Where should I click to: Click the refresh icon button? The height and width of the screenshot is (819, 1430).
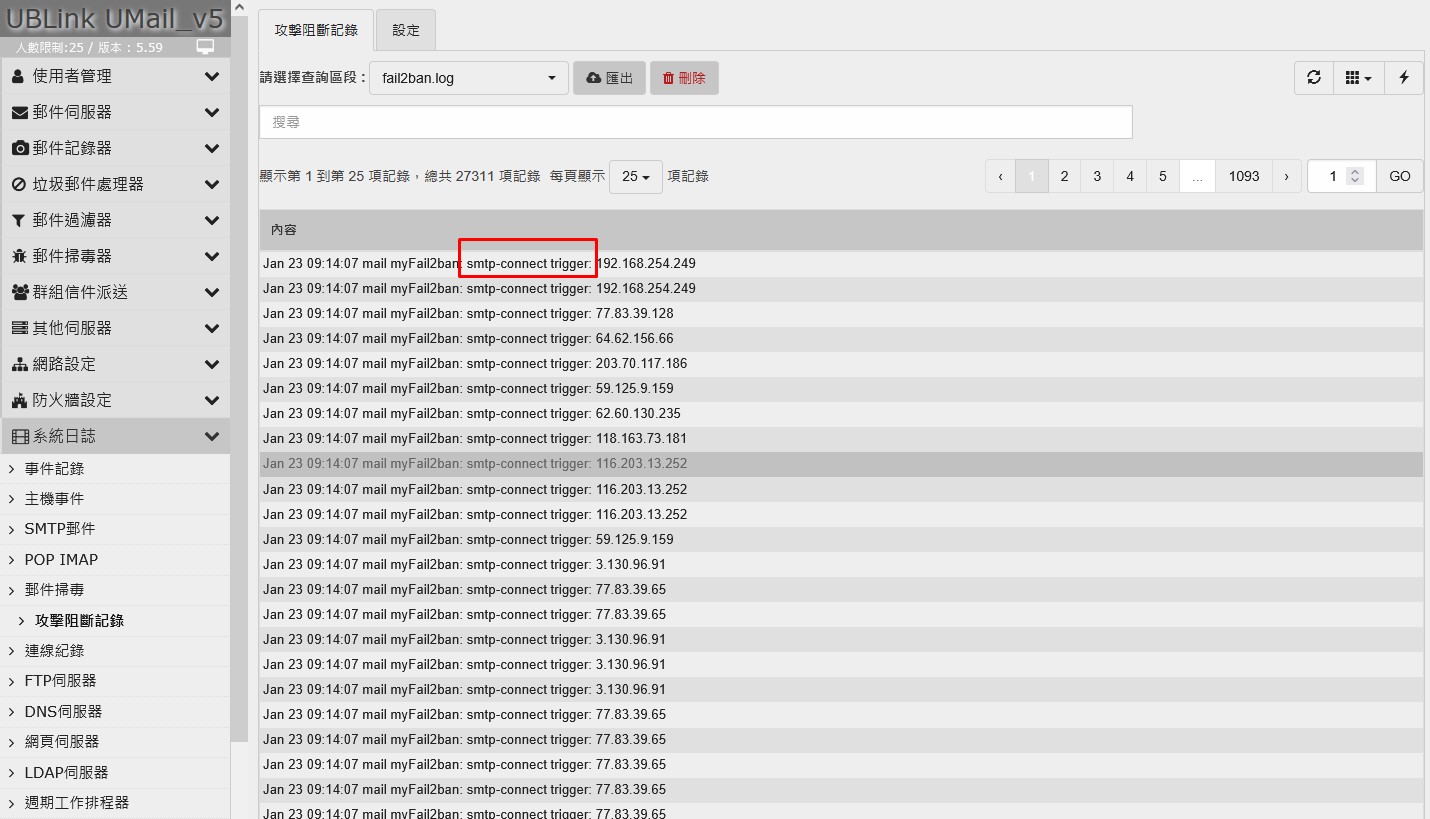[x=1314, y=78]
